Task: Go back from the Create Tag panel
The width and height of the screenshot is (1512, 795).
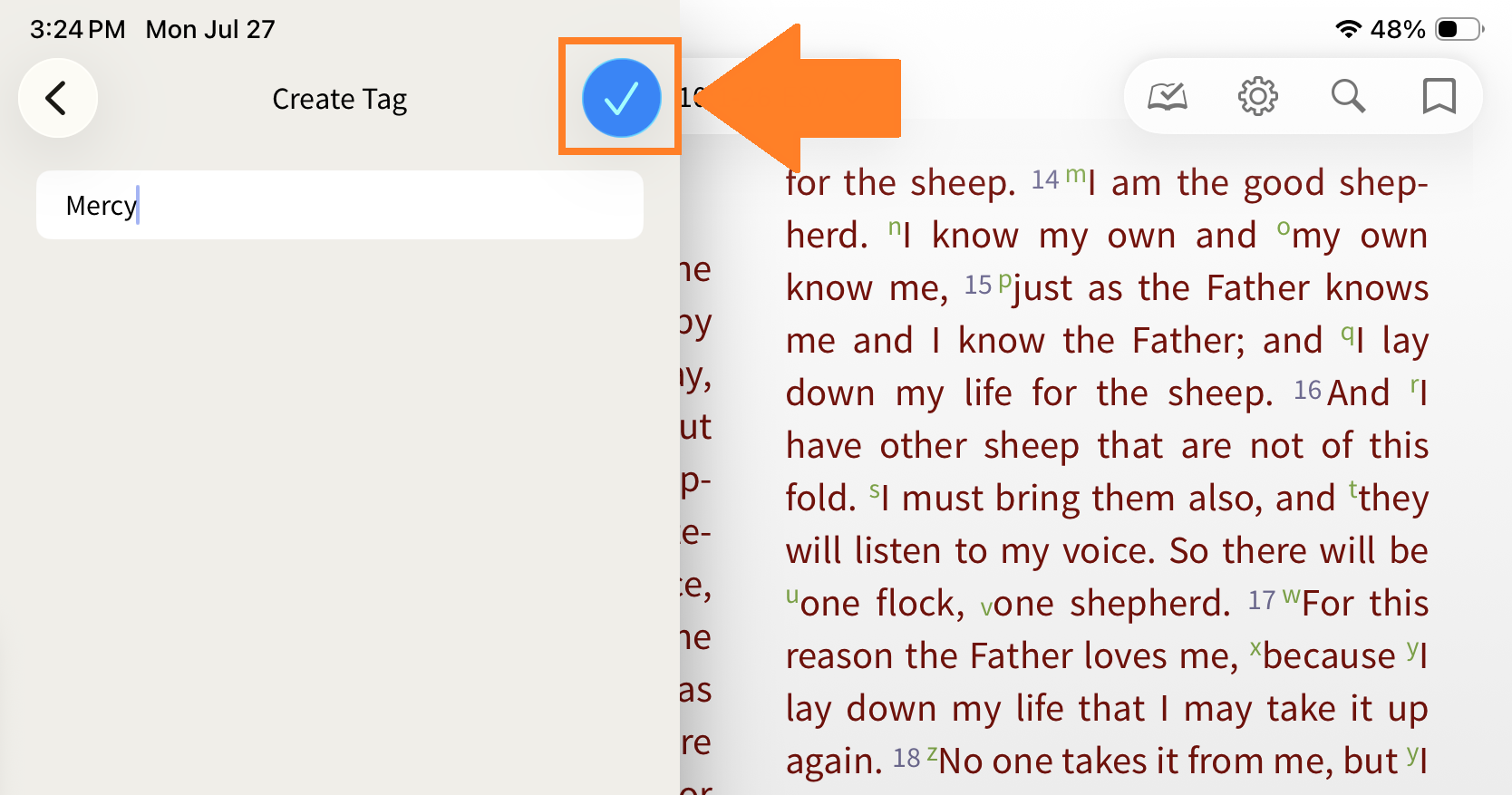Action: pyautogui.click(x=57, y=98)
